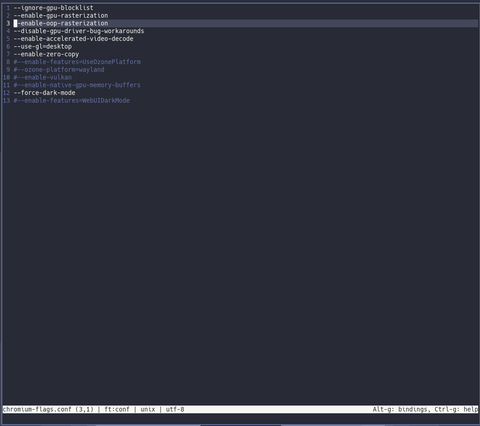
Task: Click commented '#--enable-vulkan' line
Action: pos(43,77)
